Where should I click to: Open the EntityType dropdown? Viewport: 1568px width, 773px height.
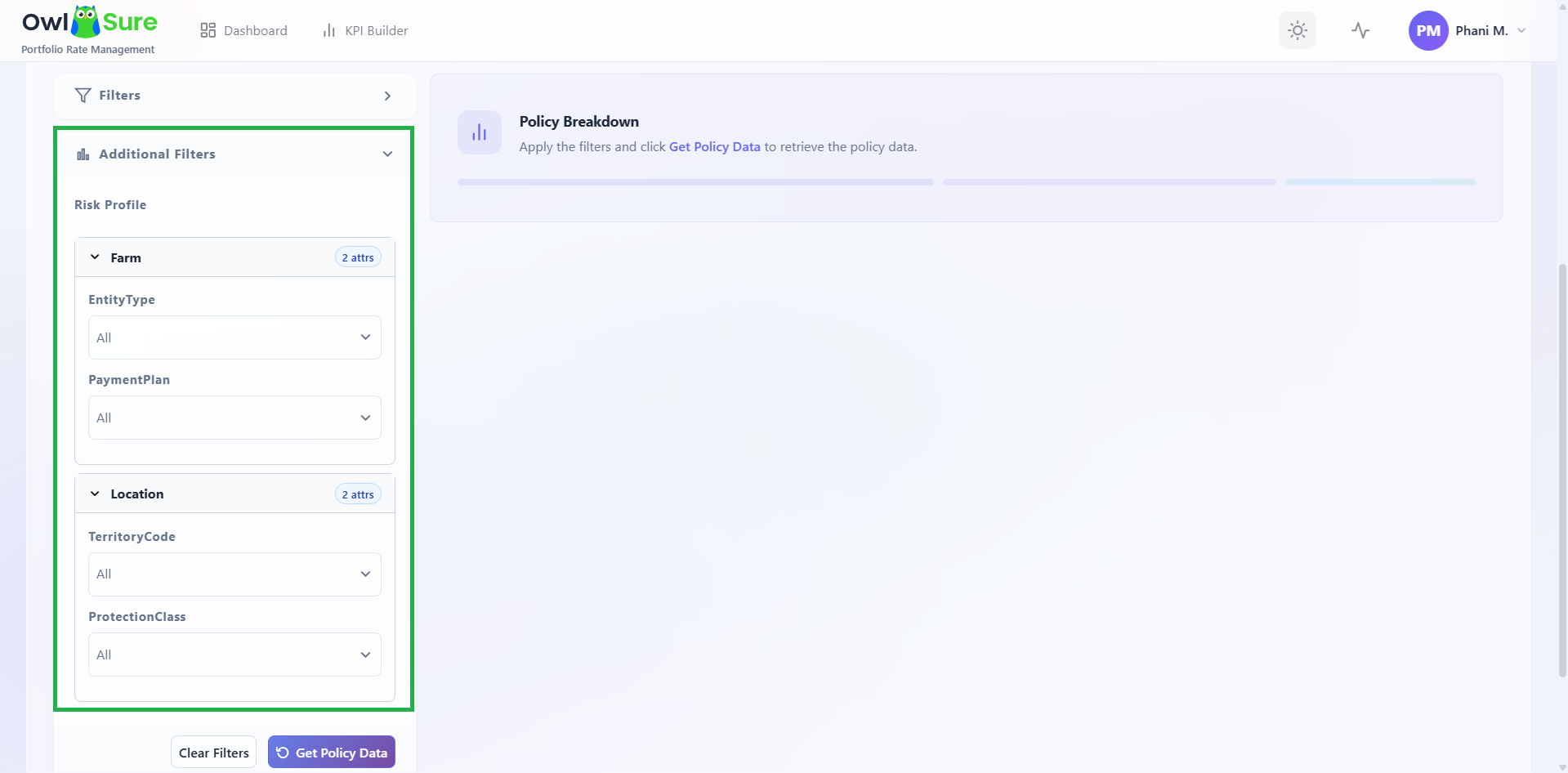point(235,337)
